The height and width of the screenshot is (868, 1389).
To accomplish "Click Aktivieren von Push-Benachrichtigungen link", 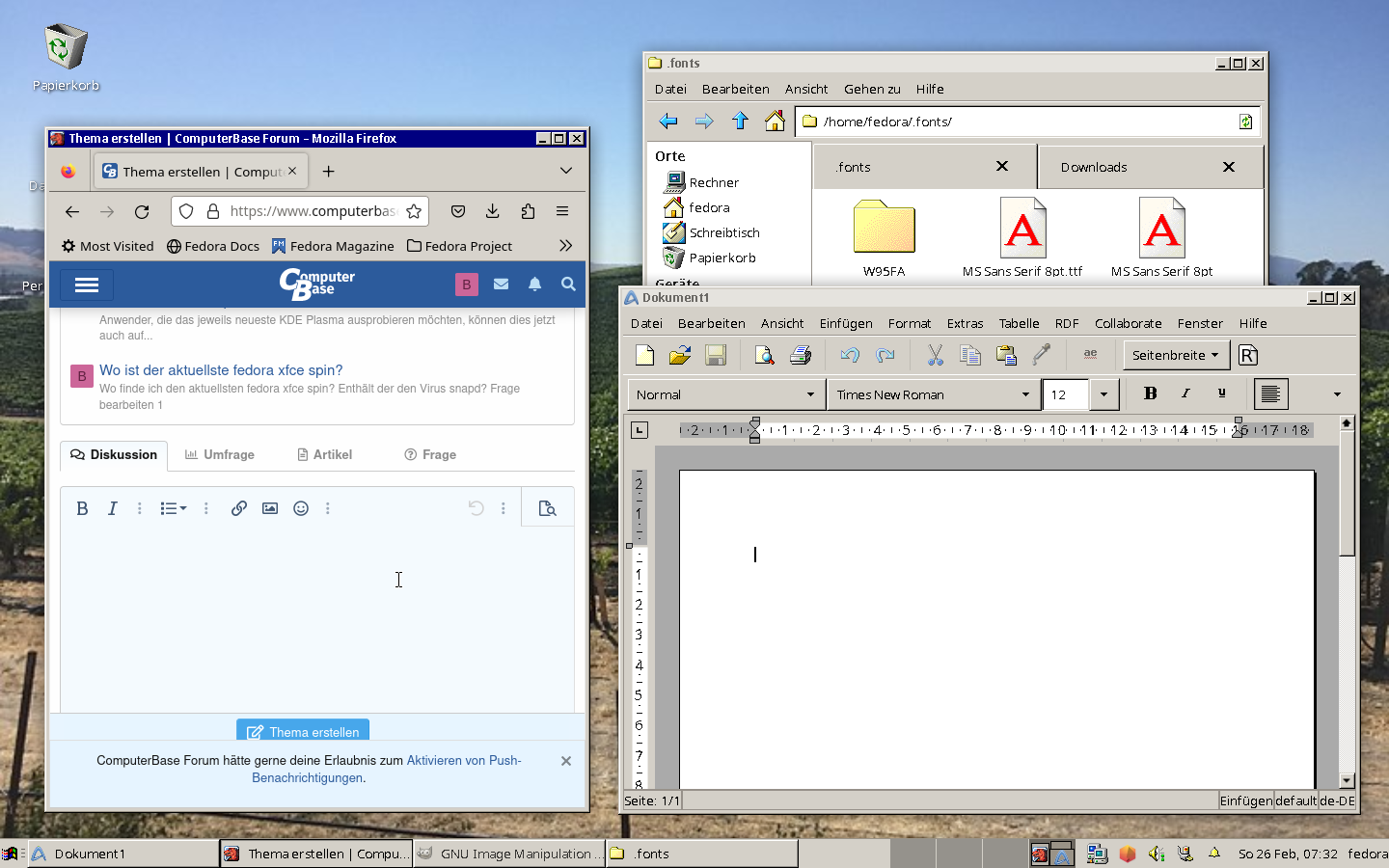I will pos(386,769).
